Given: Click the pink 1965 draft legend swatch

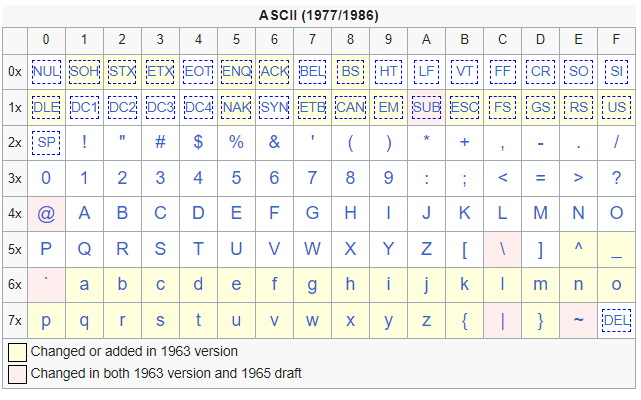Looking at the screenshot, I should [x=17, y=373].
